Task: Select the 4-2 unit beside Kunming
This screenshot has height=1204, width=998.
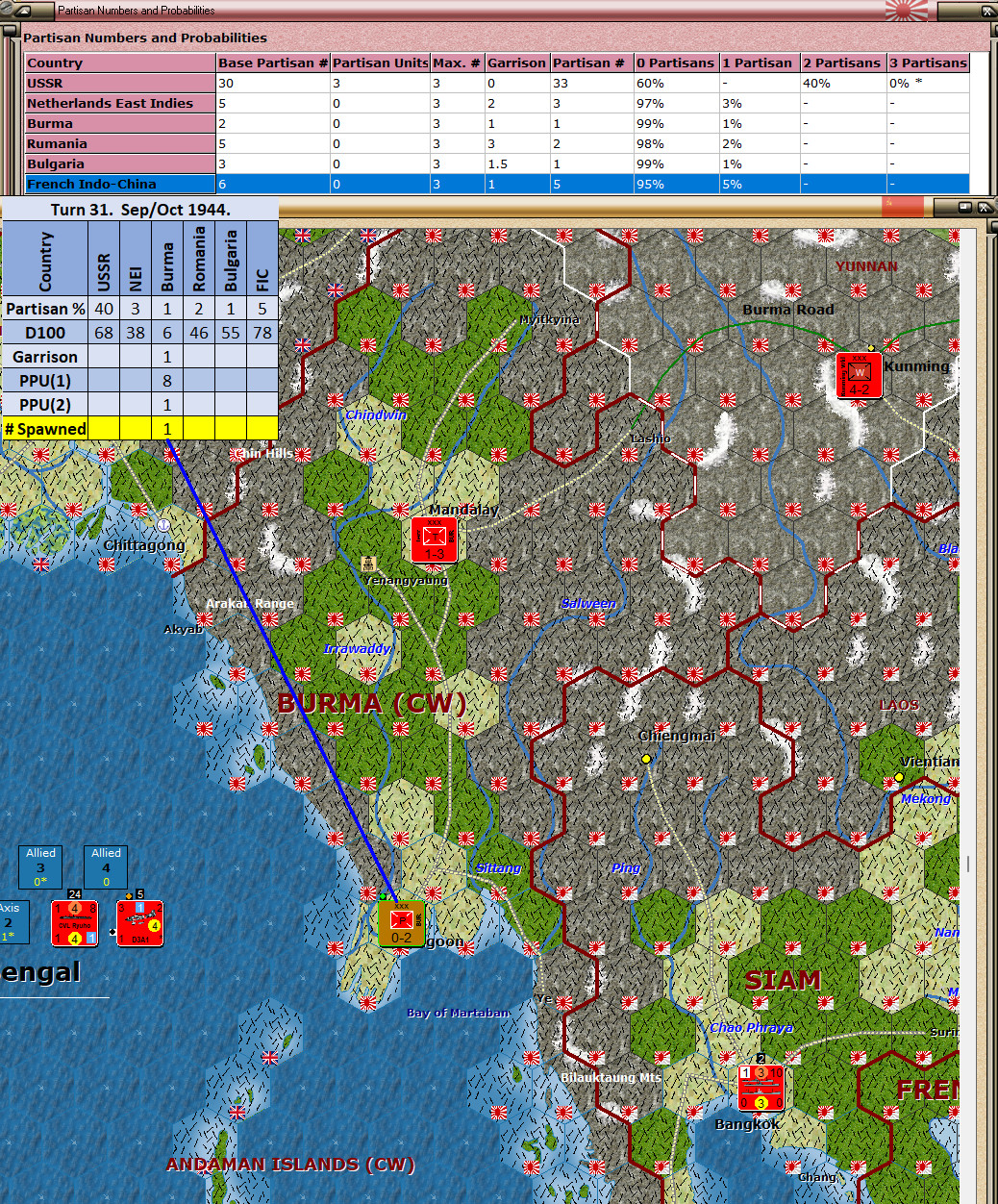Action: pos(859,375)
